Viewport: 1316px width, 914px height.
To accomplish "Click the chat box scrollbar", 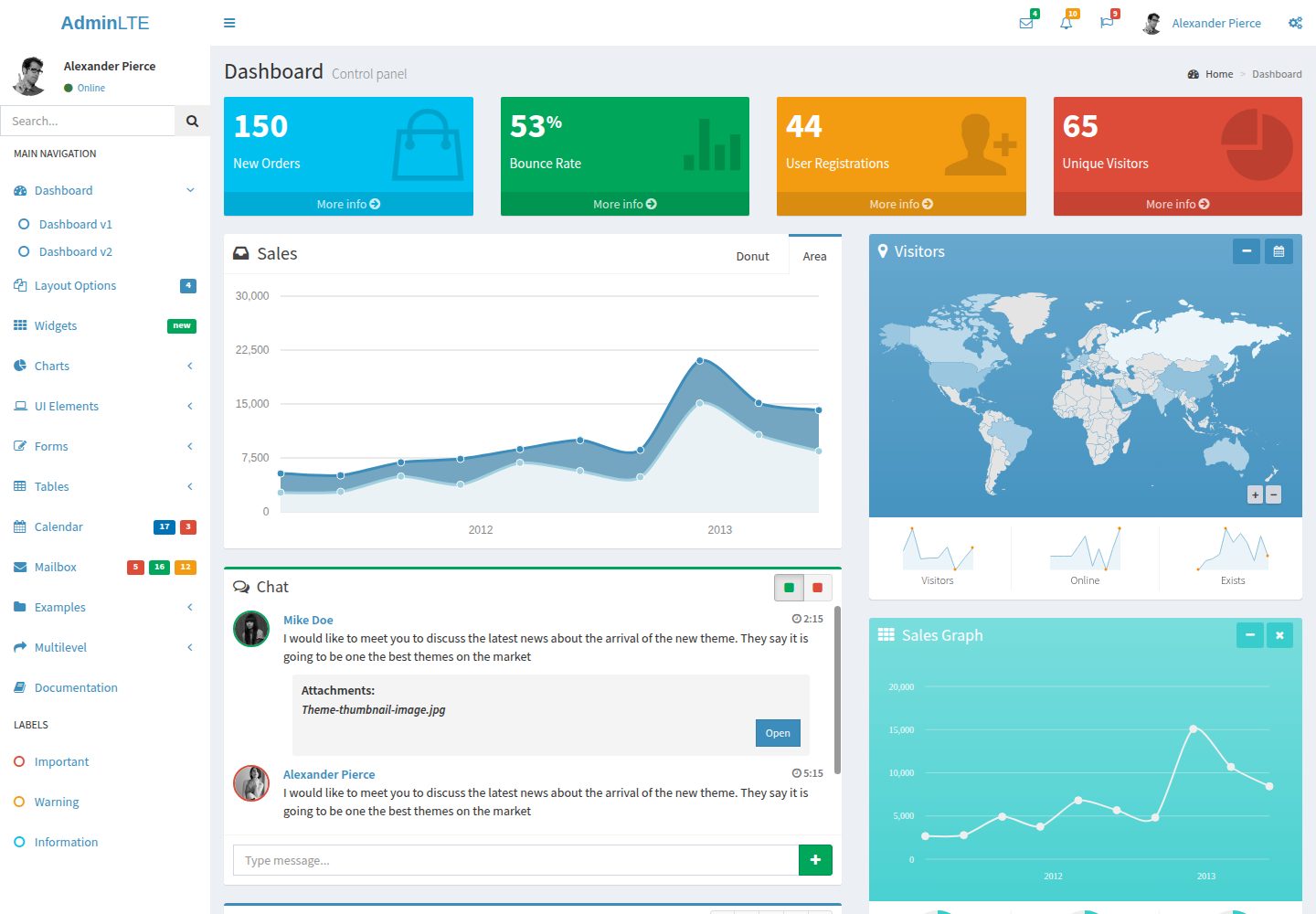I will click(x=837, y=690).
